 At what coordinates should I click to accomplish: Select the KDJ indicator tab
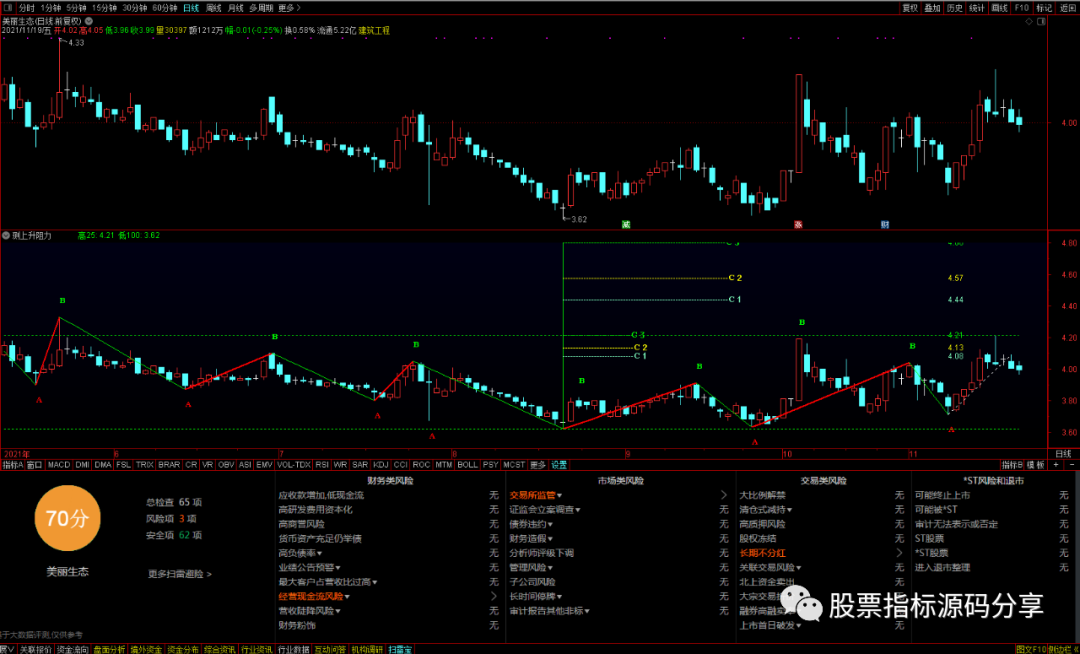[380, 465]
